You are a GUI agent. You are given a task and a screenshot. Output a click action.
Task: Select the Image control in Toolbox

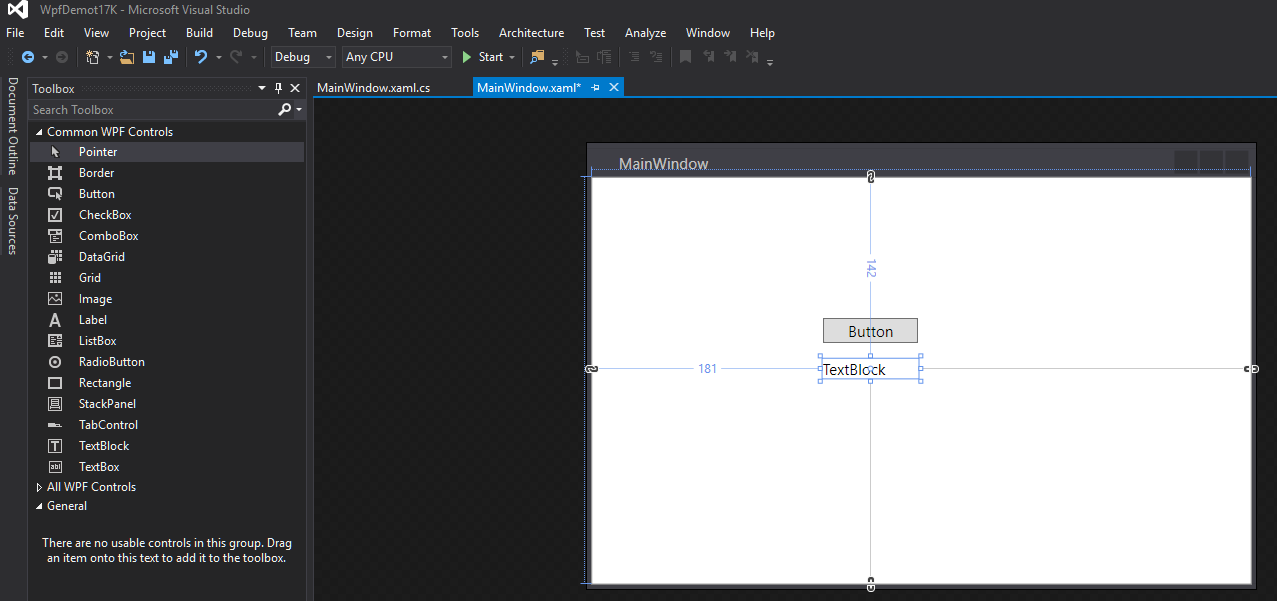(95, 299)
